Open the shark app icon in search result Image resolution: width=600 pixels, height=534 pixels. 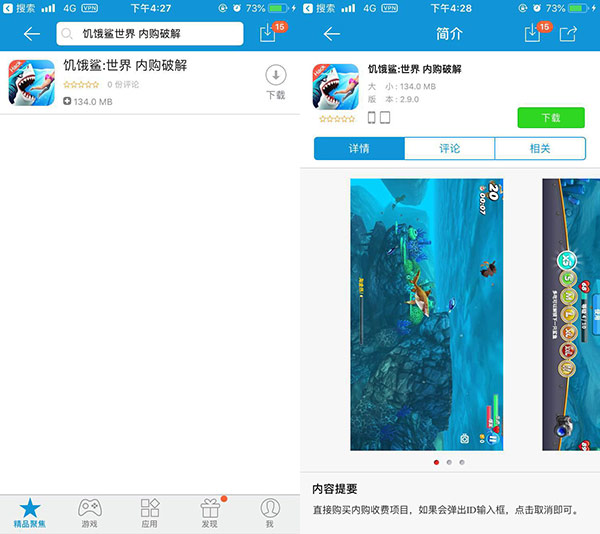click(31, 82)
